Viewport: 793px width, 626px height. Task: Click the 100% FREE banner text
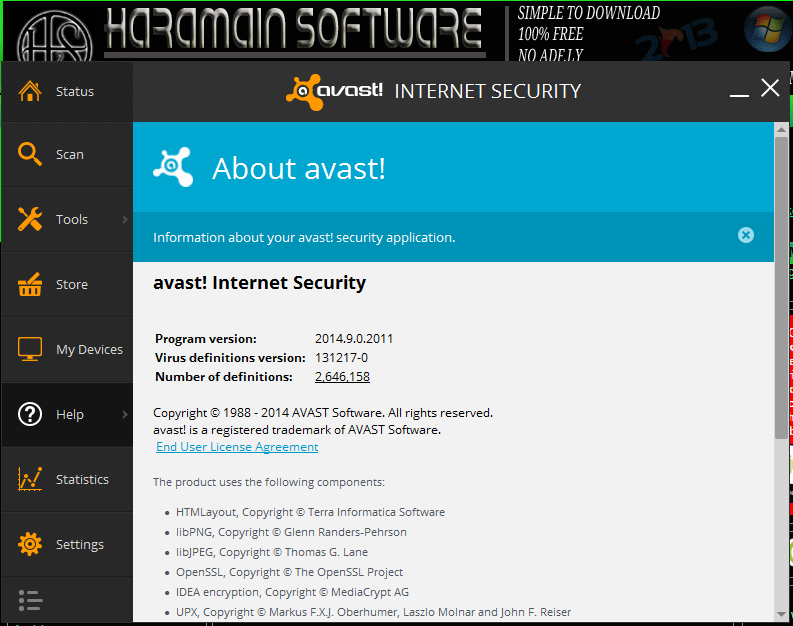(550, 34)
